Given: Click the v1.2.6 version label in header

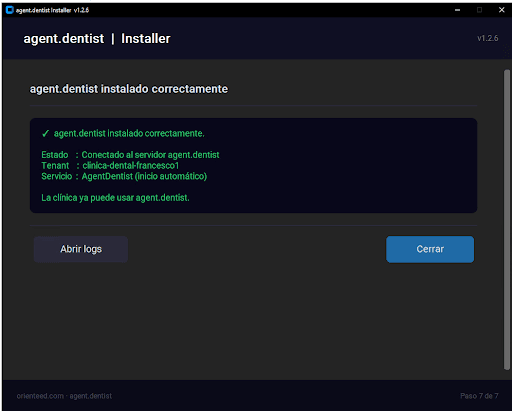Looking at the screenshot, I should 488,38.
